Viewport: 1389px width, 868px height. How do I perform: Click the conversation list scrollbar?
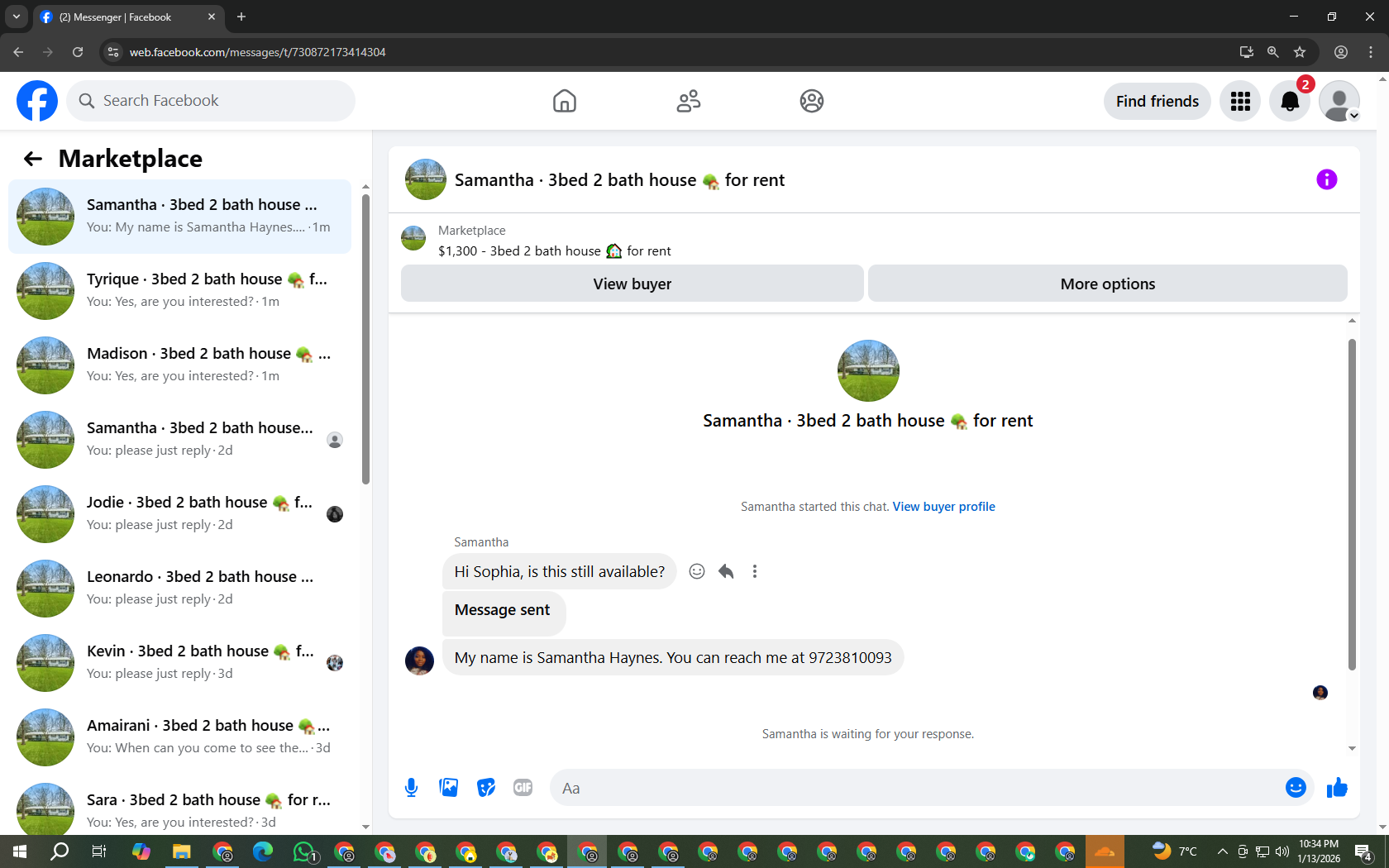click(x=365, y=339)
